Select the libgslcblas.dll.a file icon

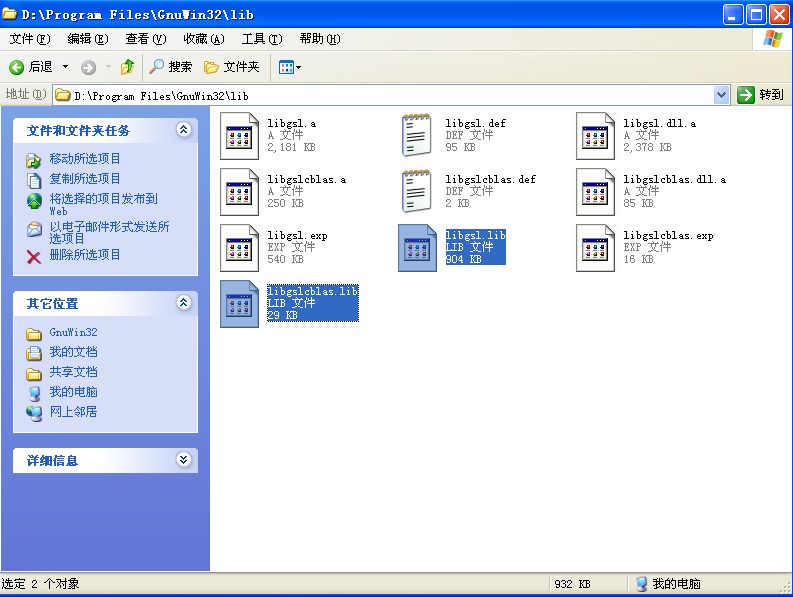coord(595,192)
